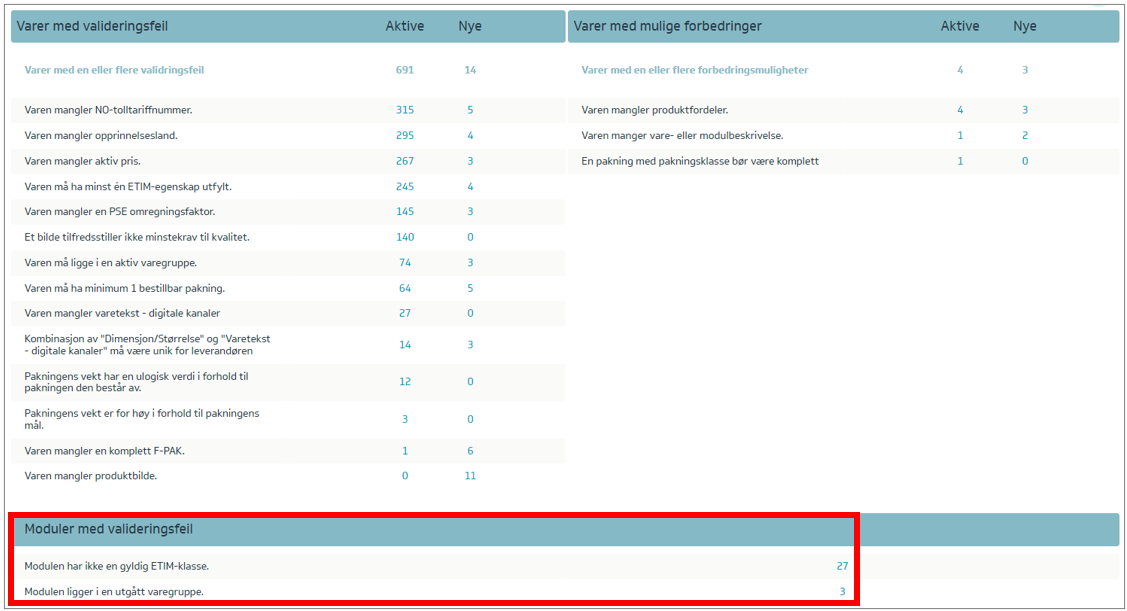This screenshot has width=1127, height=611.
Task: Click 'Varer med en eller flere forbedringsmuligheter' label
Action: coord(695,70)
